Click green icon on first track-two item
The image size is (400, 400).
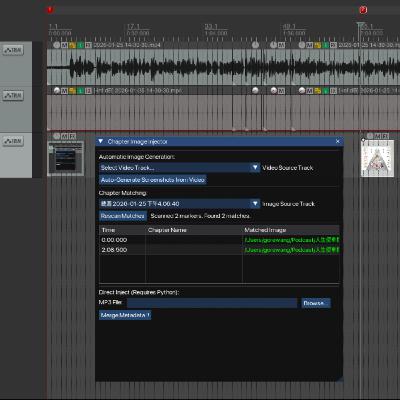(x=80, y=90)
